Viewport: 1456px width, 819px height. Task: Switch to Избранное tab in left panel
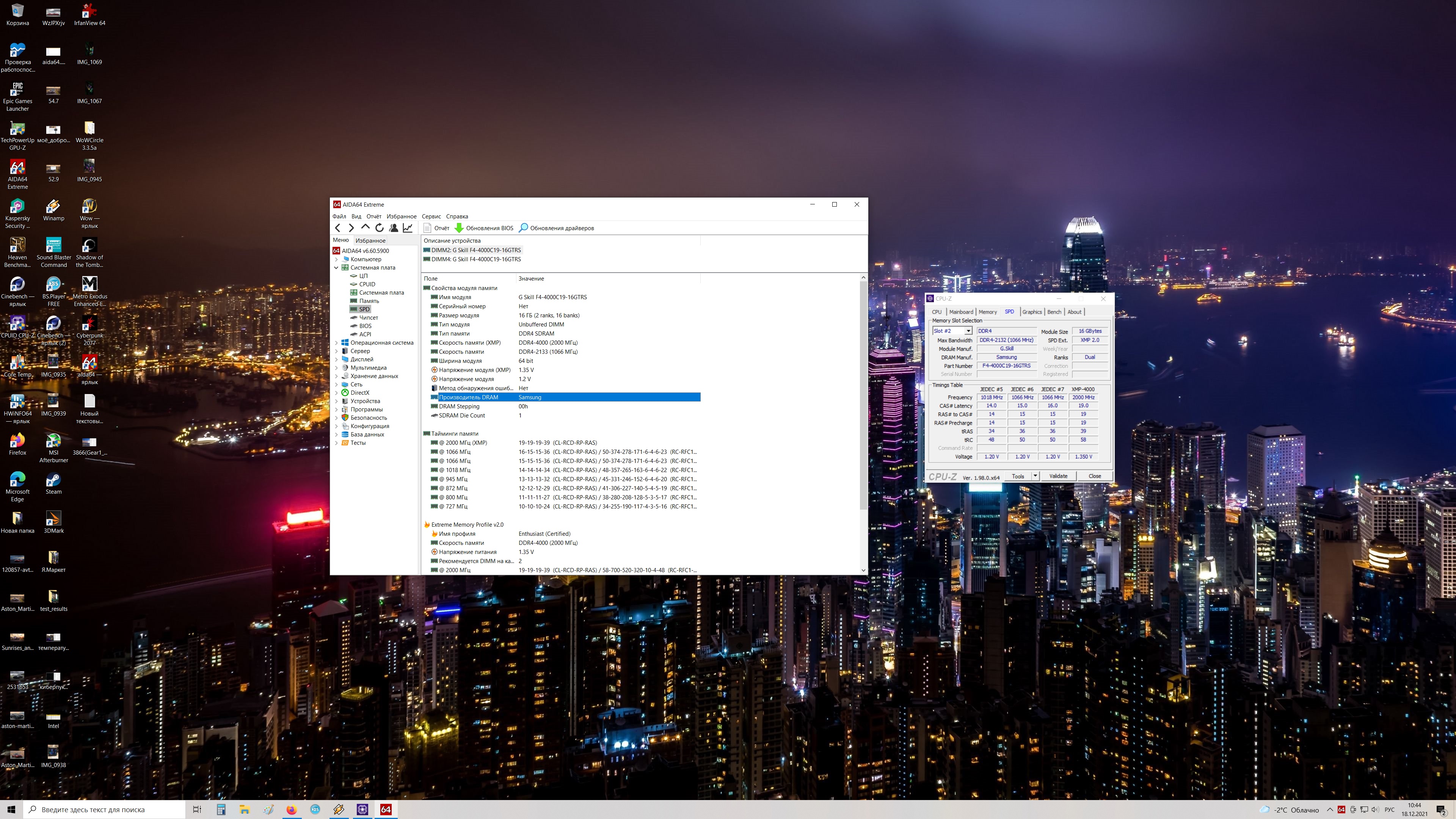[370, 240]
